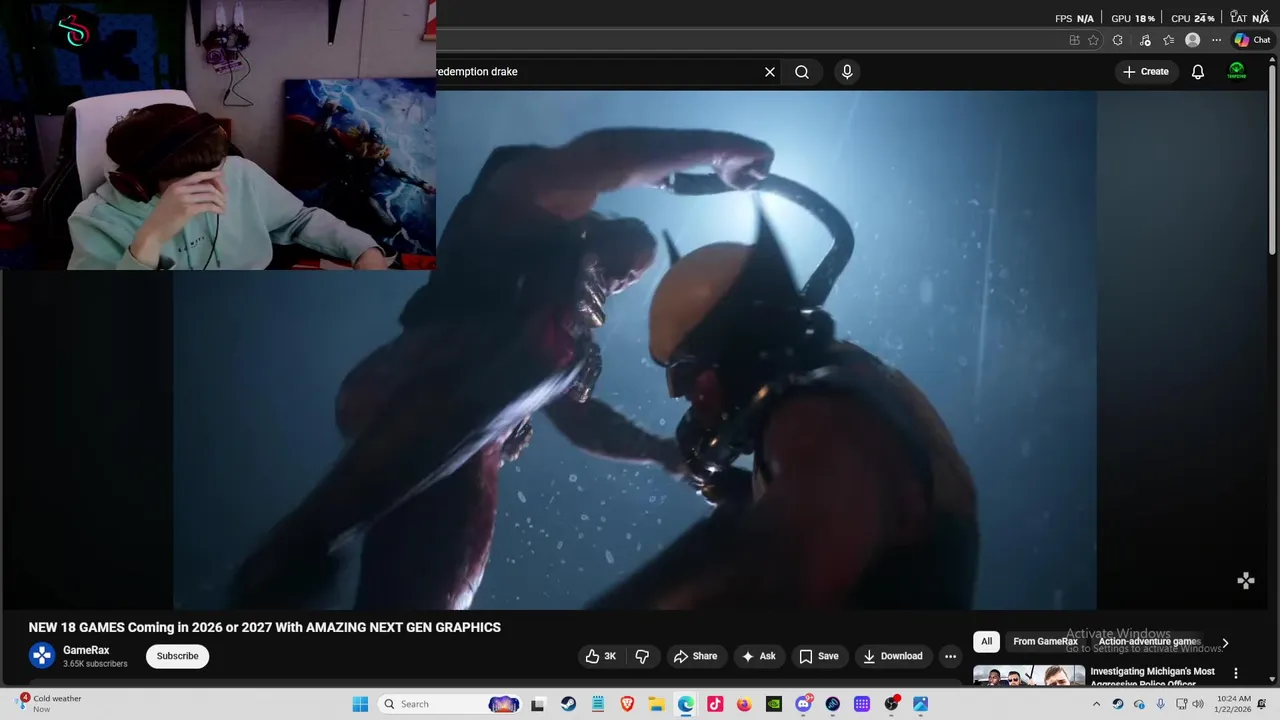Open the Investigating Michigan's Most video thumbnail
This screenshot has height=720, width=1280.
(x=1029, y=675)
